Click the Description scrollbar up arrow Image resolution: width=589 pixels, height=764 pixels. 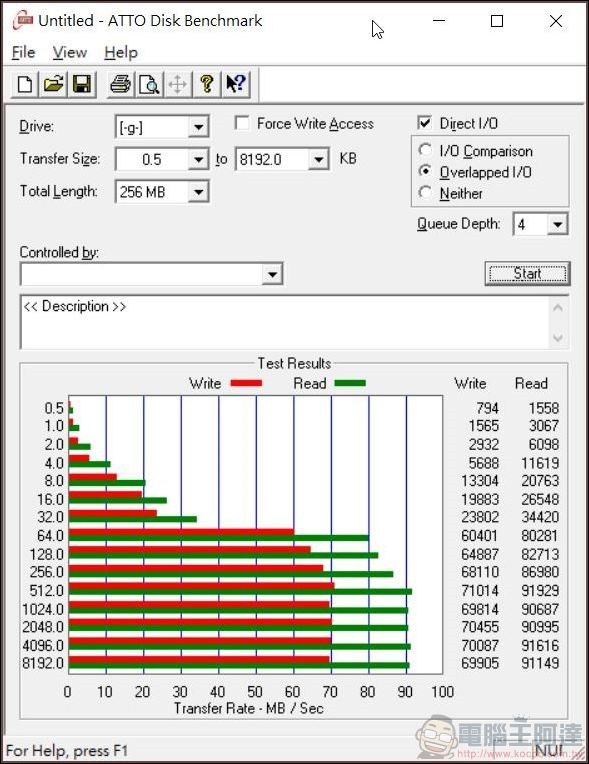click(558, 307)
